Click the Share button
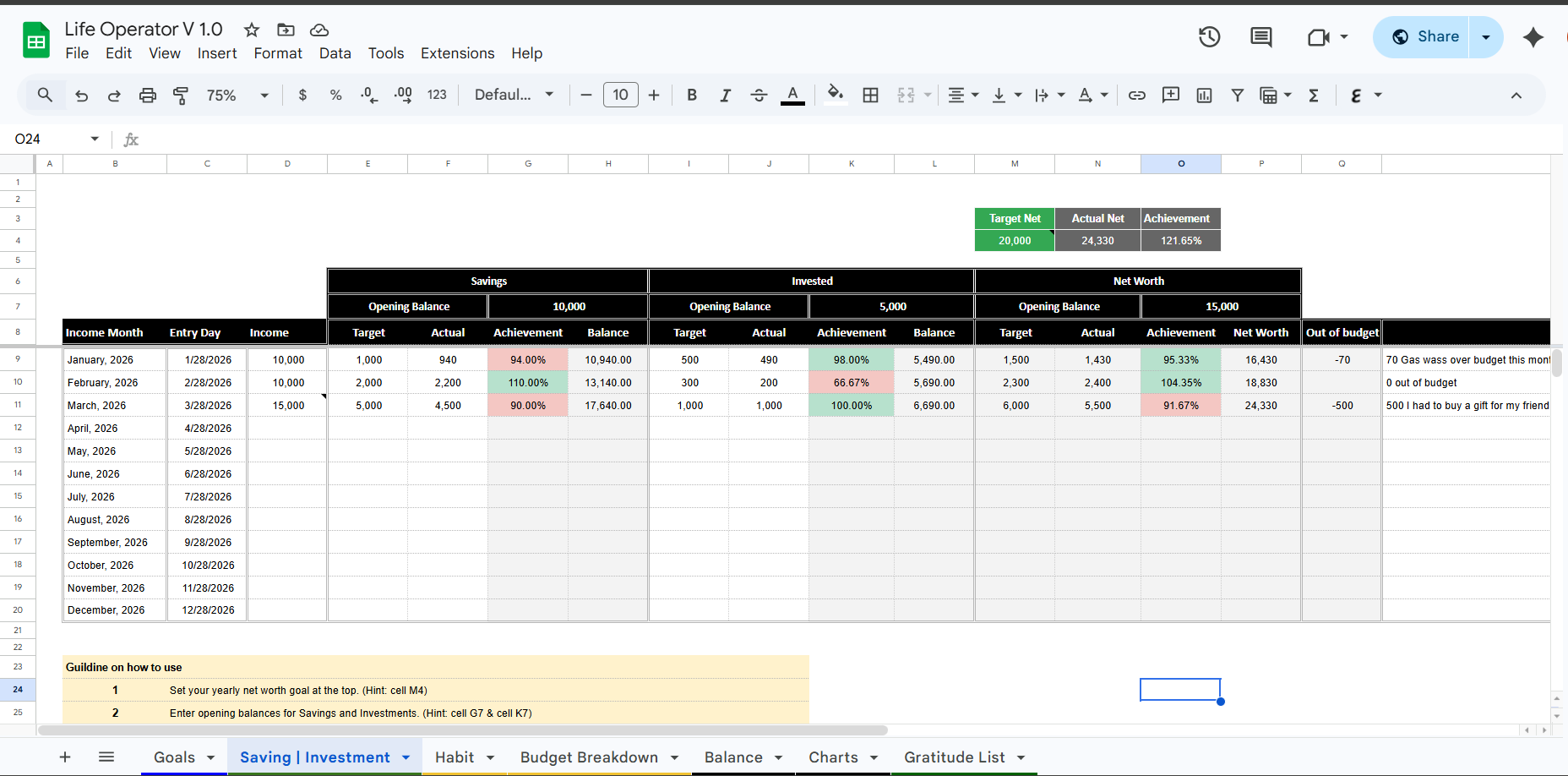This screenshot has height=776, width=1568. pyautogui.click(x=1425, y=37)
